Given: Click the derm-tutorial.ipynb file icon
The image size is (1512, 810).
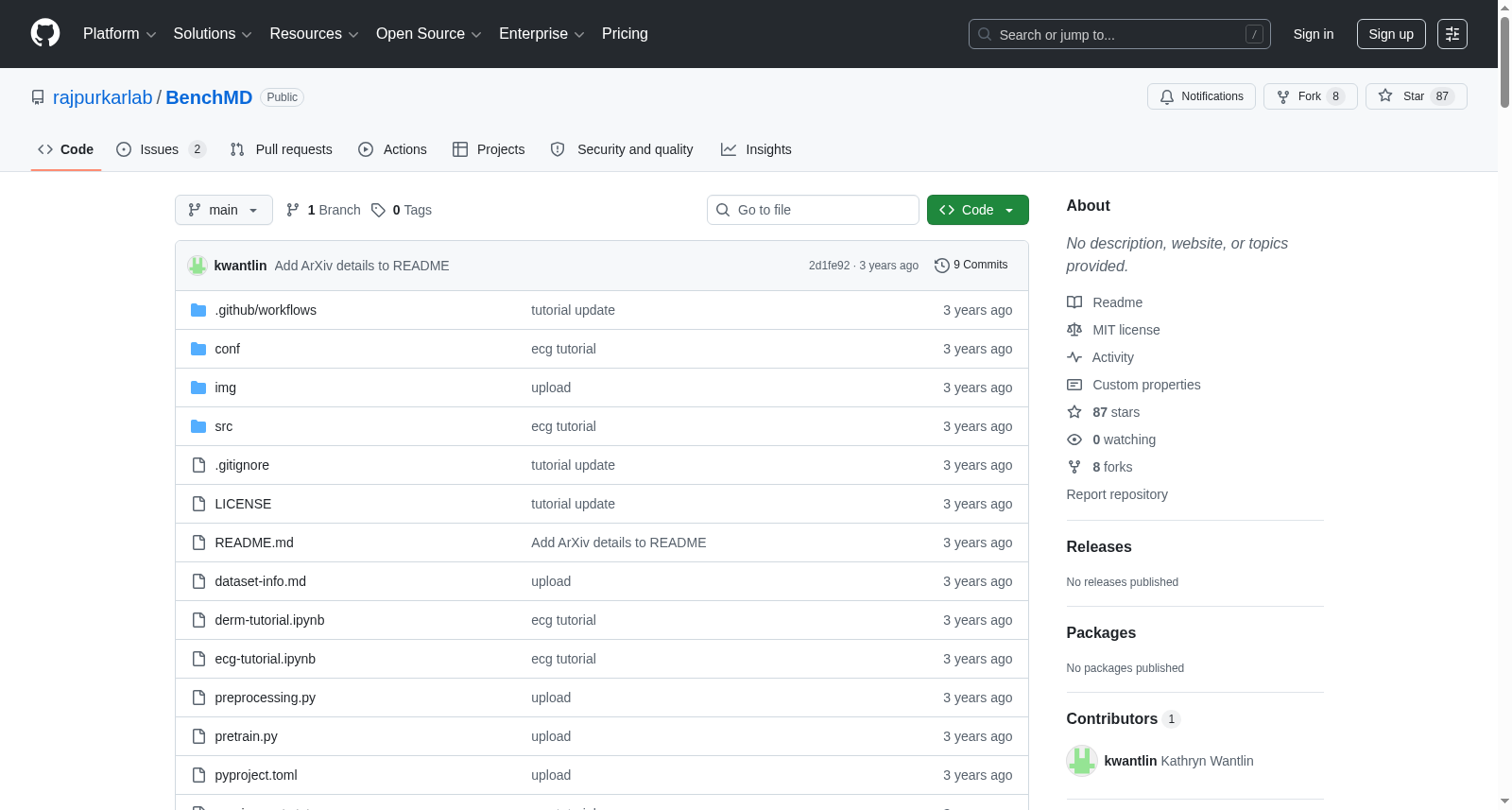Looking at the screenshot, I should click(x=198, y=620).
